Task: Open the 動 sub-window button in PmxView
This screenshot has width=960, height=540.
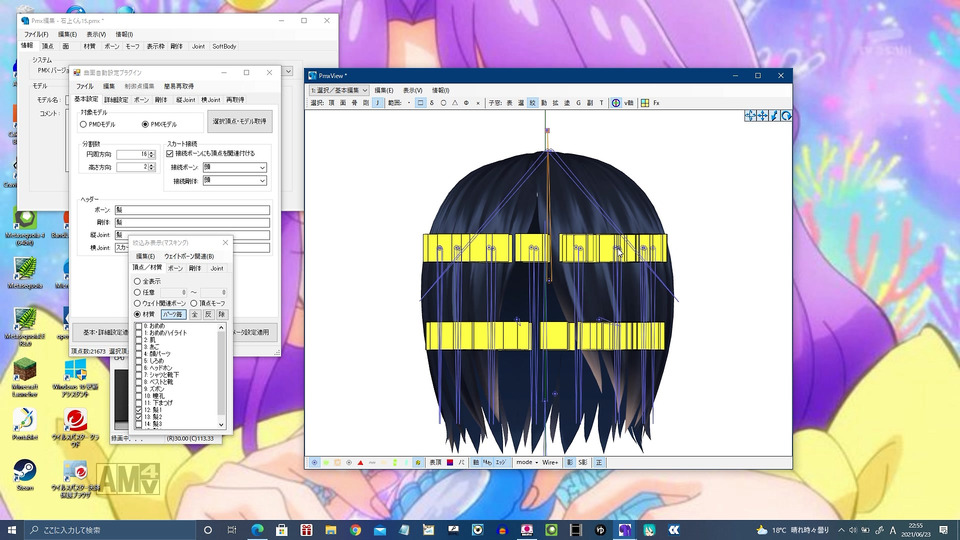Action: (544, 103)
